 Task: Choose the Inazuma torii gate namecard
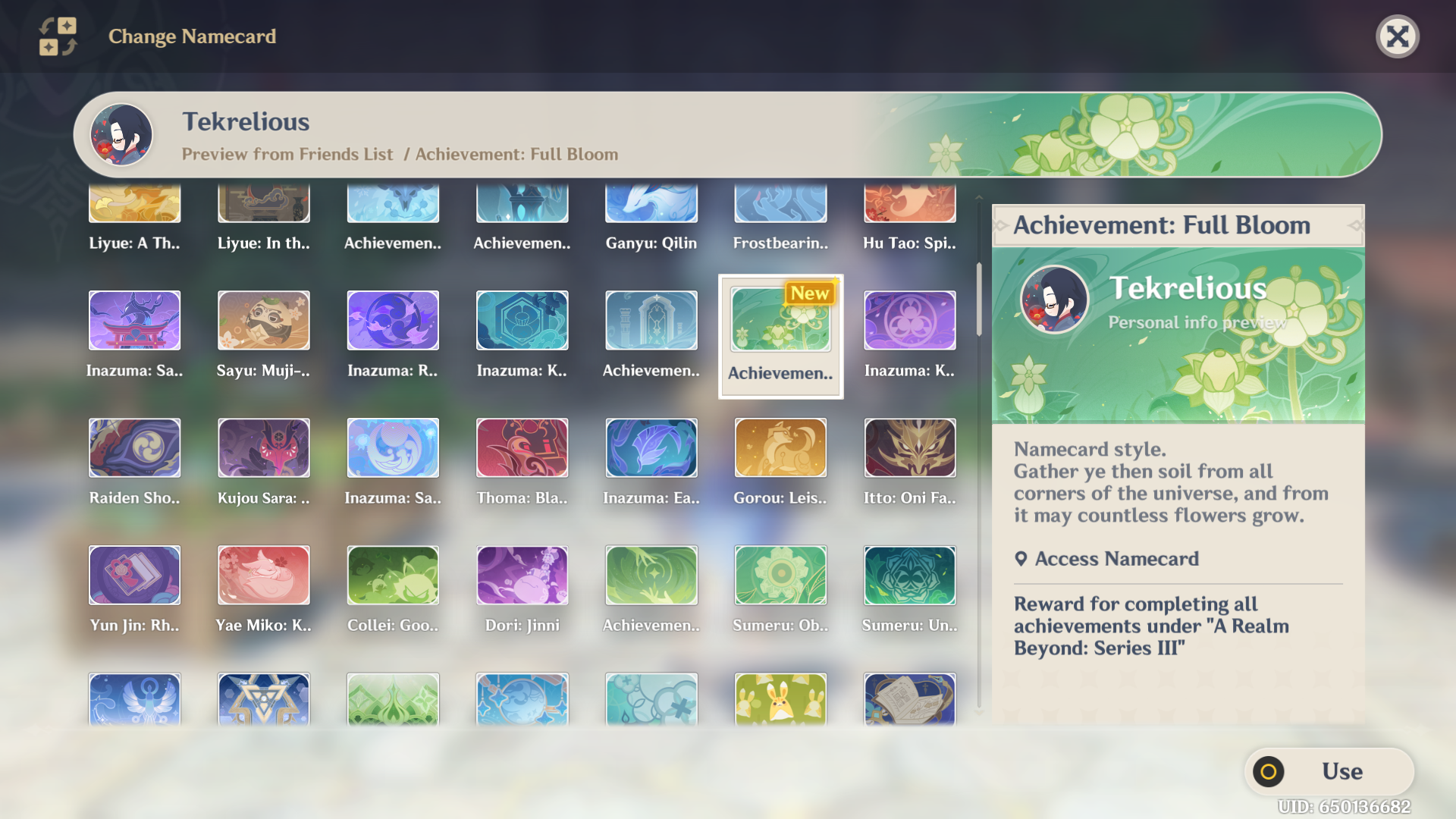point(134,321)
